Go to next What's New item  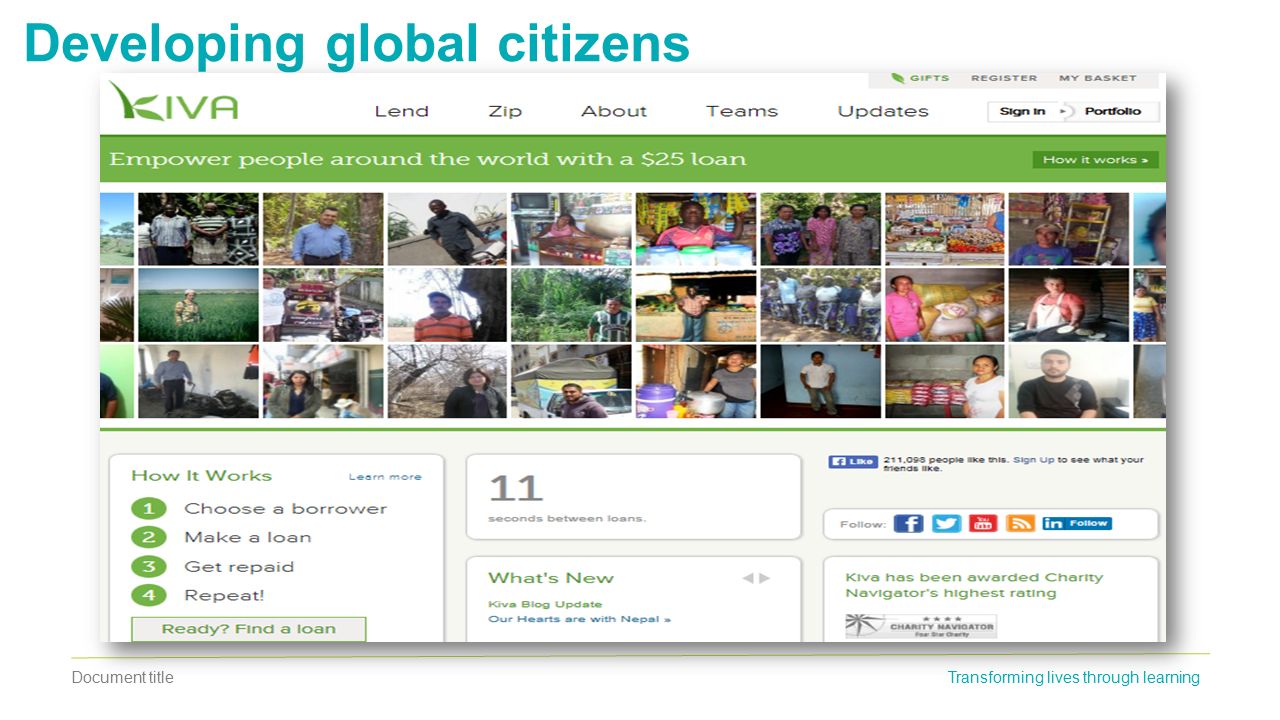765,578
